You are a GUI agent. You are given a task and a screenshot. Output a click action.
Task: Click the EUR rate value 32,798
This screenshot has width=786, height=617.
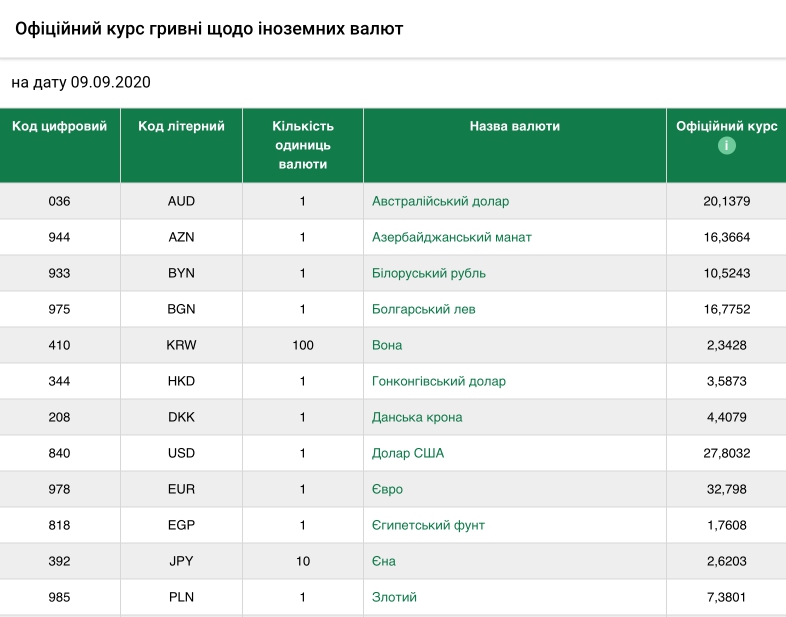pyautogui.click(x=726, y=489)
